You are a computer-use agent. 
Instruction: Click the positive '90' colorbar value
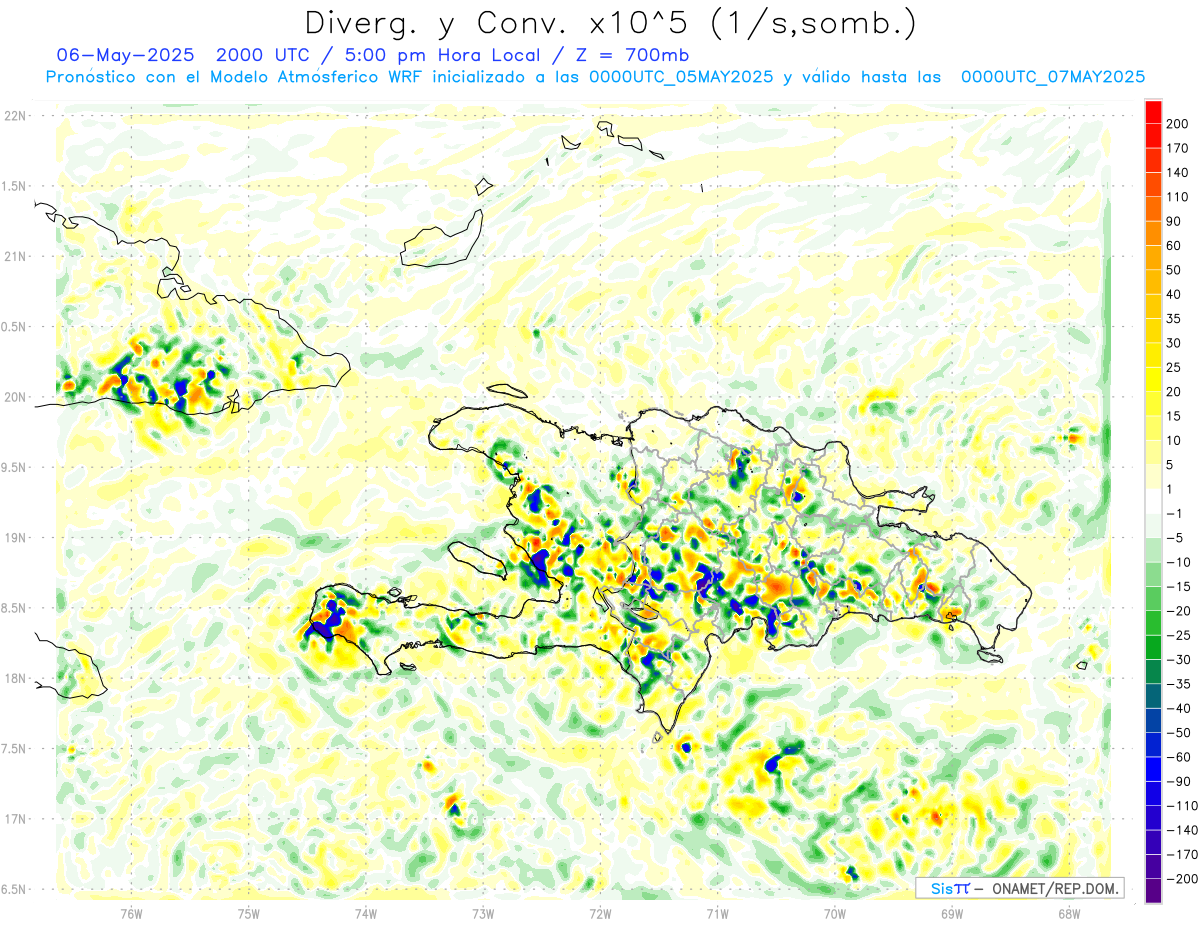coord(1175,221)
